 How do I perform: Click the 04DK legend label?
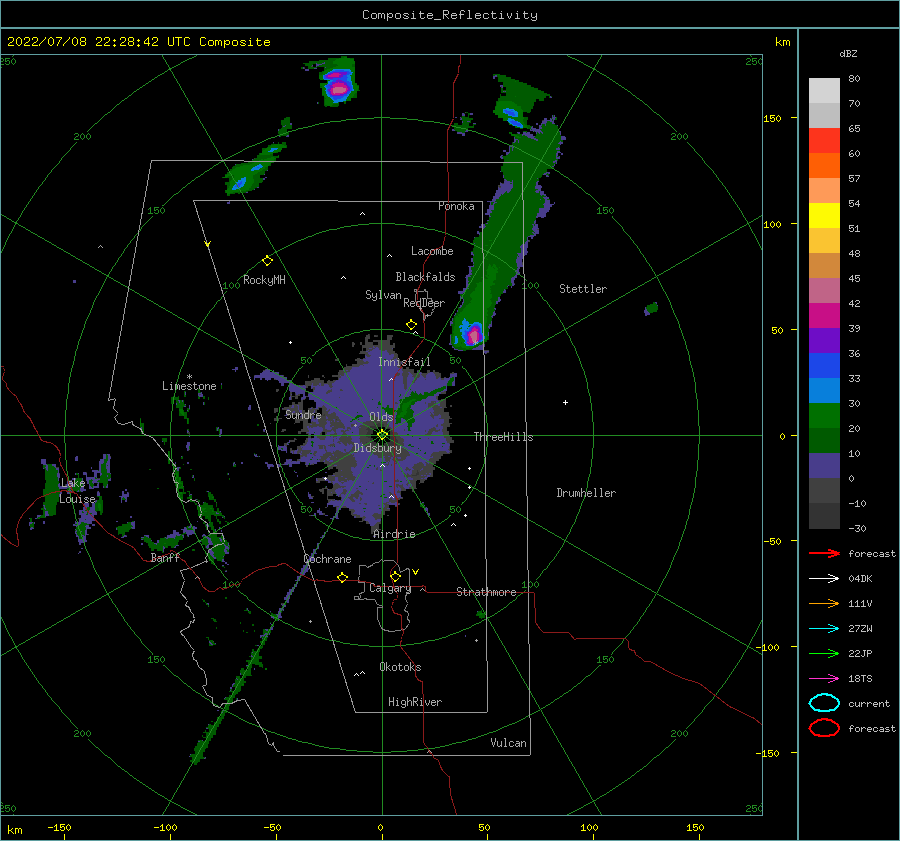coord(860,578)
